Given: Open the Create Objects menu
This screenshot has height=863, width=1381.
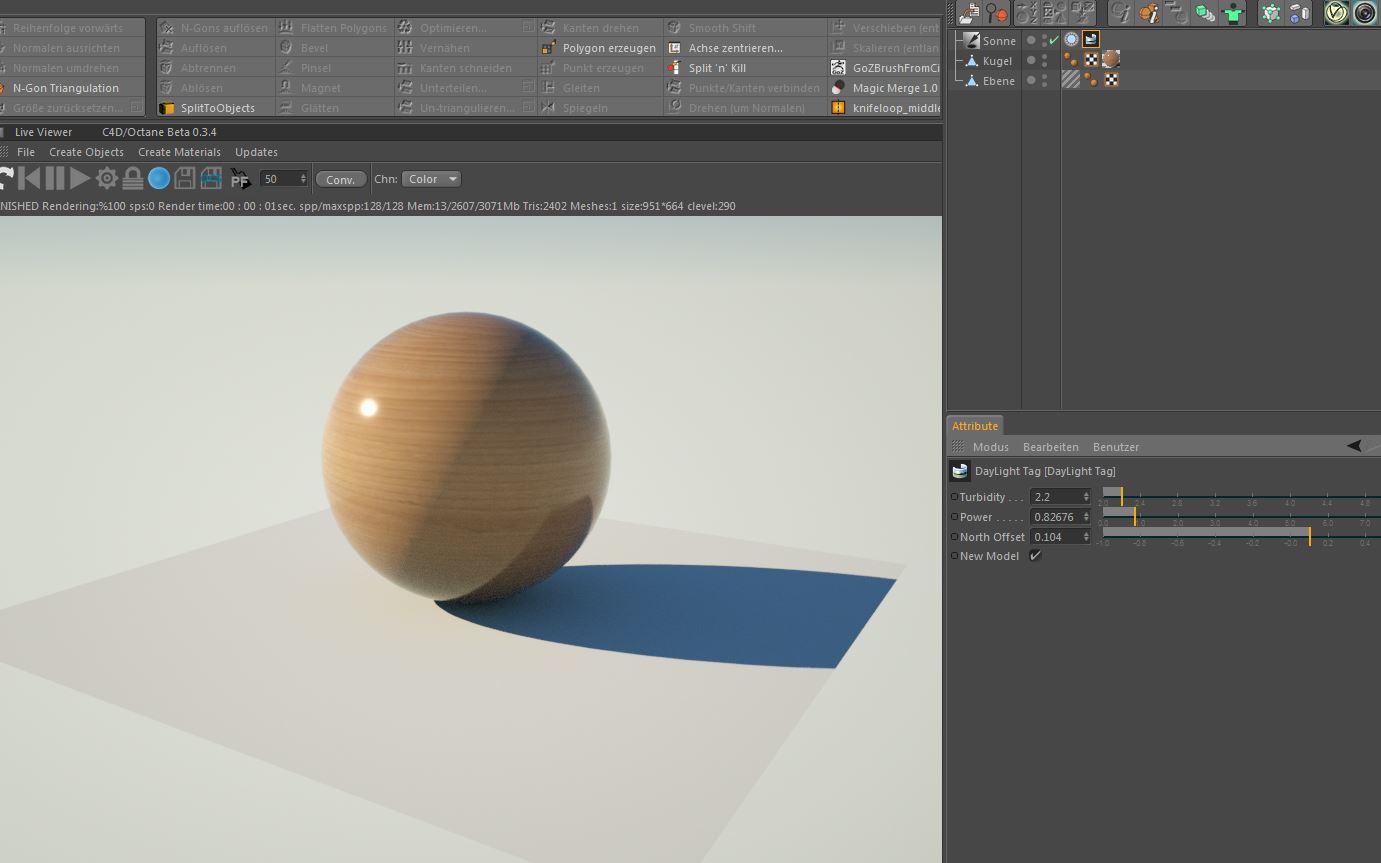Looking at the screenshot, I should coord(86,152).
